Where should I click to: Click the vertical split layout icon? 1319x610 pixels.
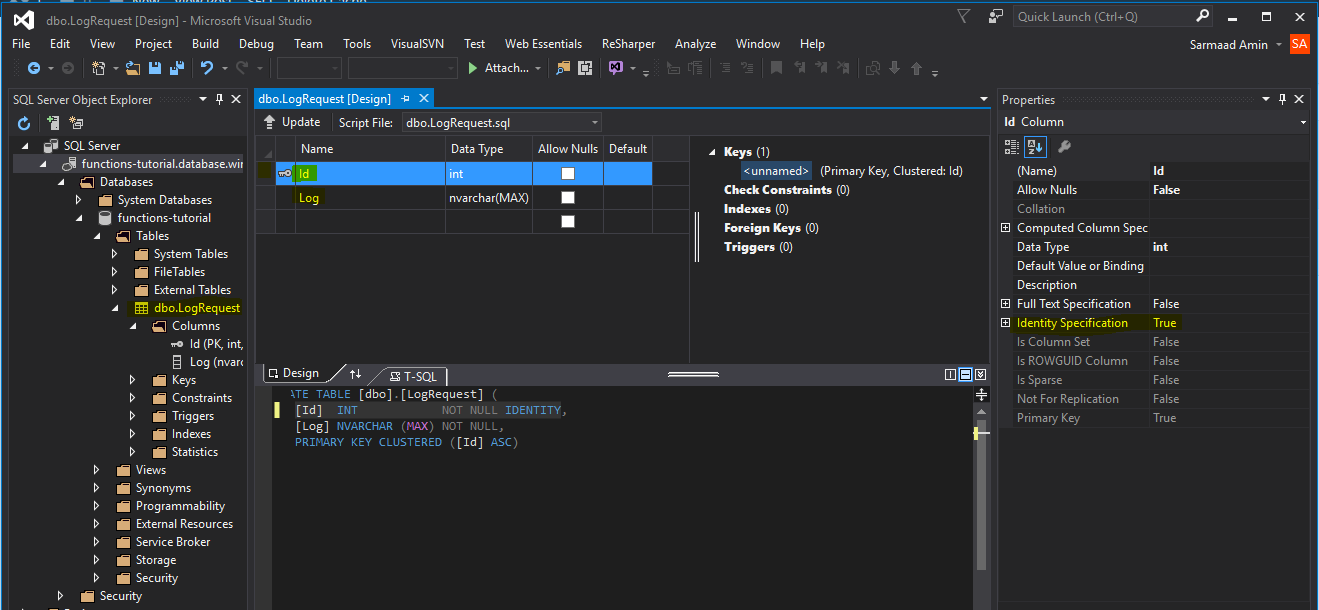[x=950, y=374]
